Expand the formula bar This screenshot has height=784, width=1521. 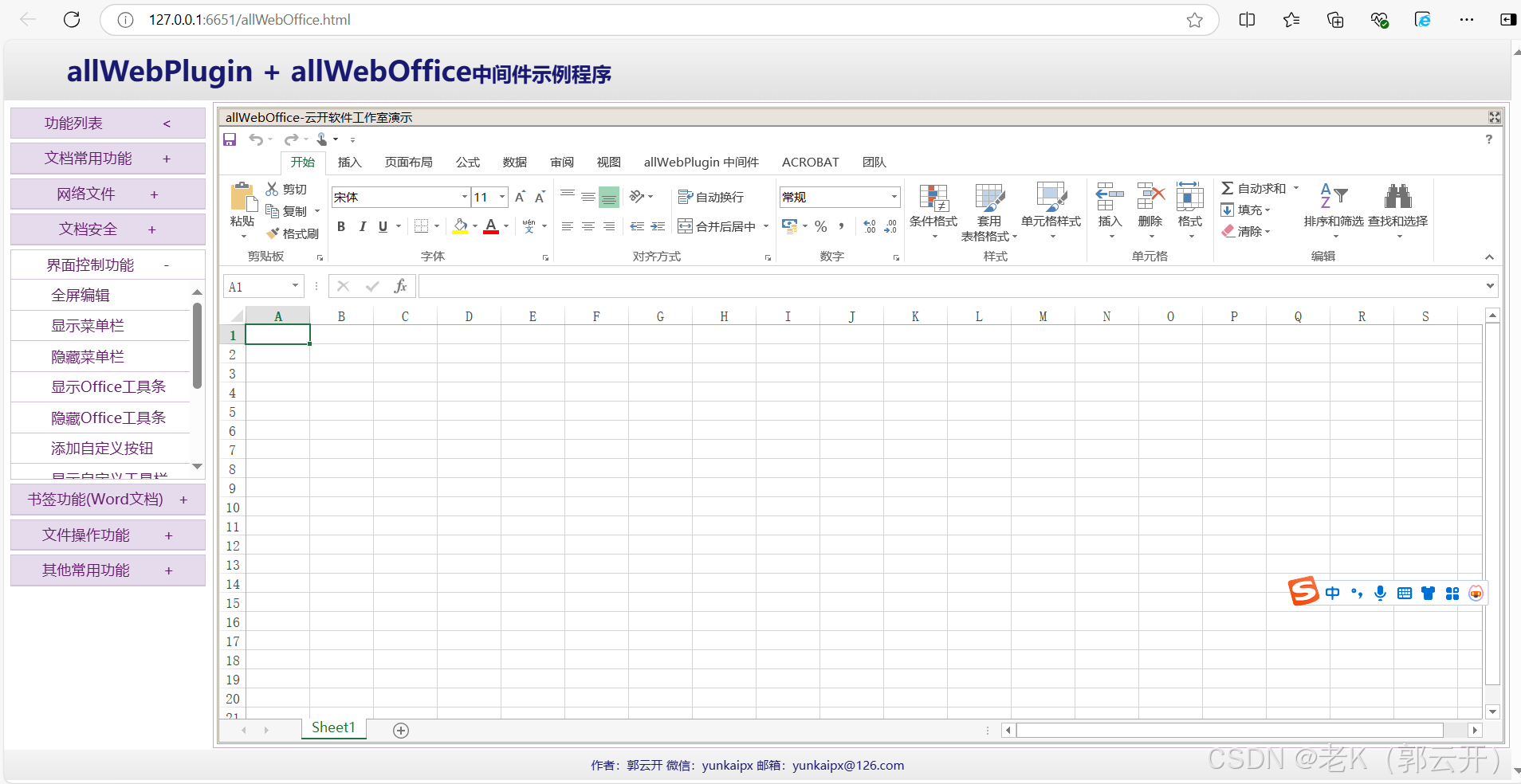(1490, 286)
